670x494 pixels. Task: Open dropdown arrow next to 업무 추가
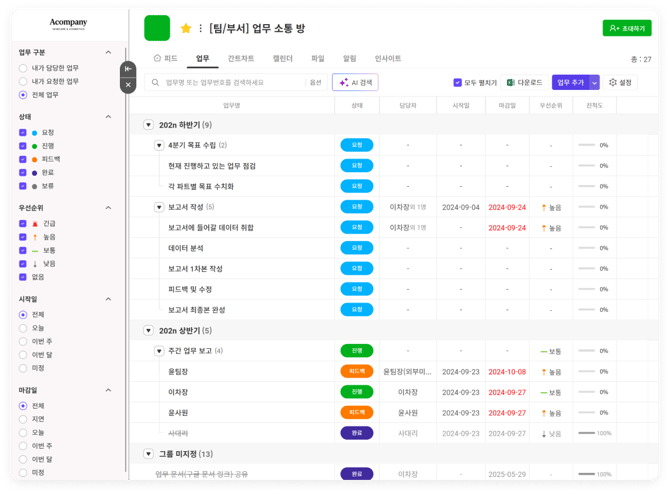coord(595,82)
